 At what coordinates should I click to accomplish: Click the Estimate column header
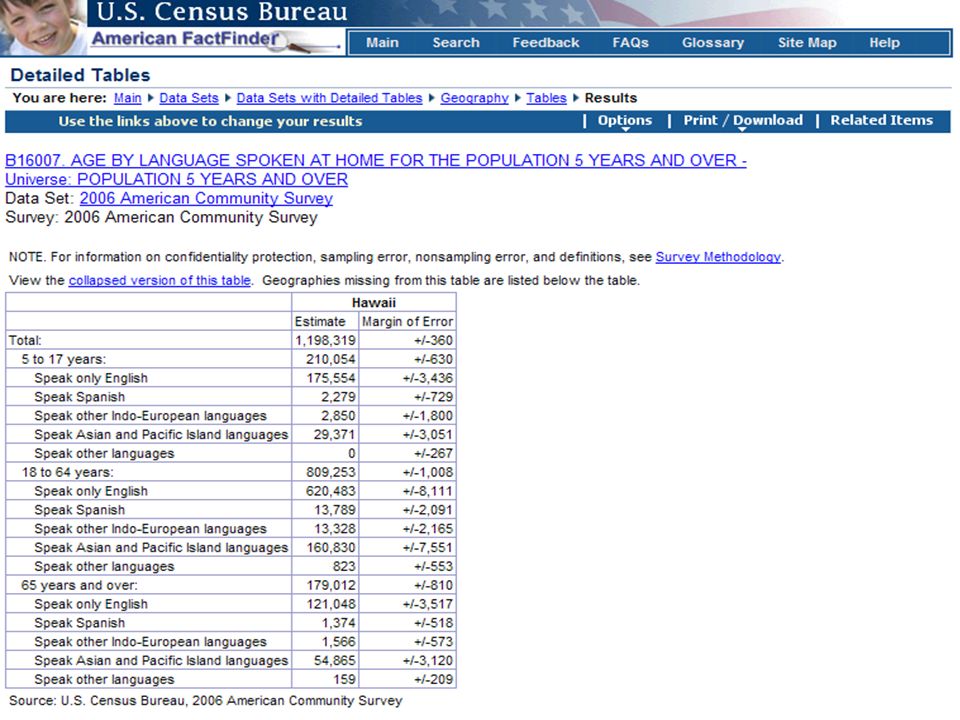click(320, 321)
